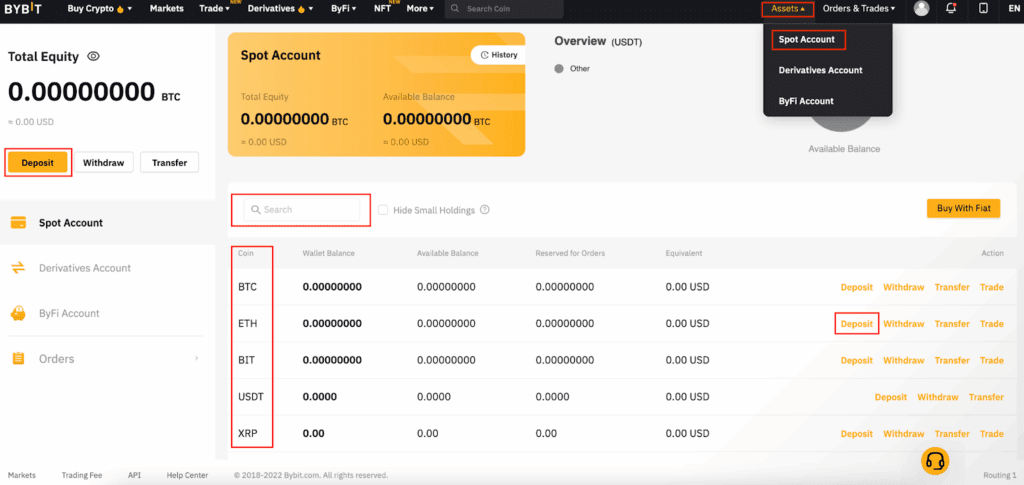
Task: Open the headset support chat button
Action: click(935, 460)
